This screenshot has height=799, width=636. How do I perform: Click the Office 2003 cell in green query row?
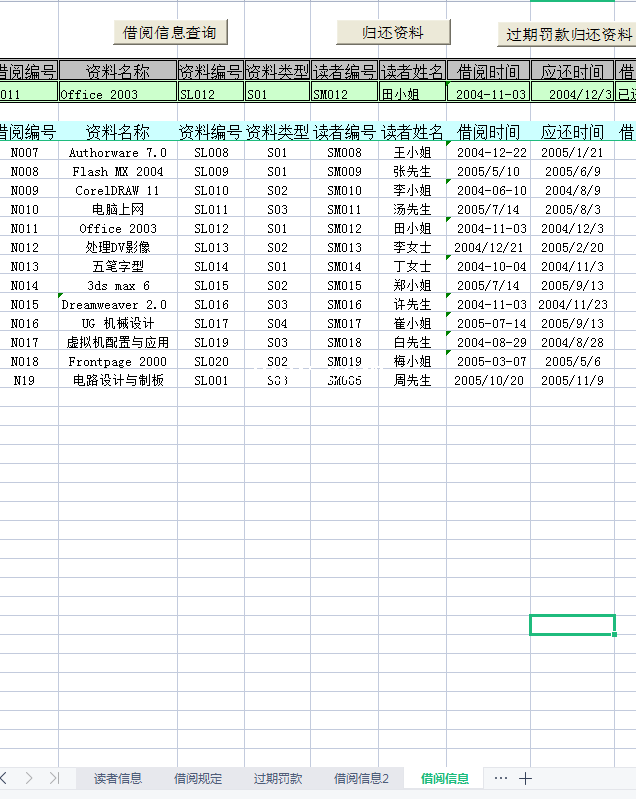[x=118, y=94]
